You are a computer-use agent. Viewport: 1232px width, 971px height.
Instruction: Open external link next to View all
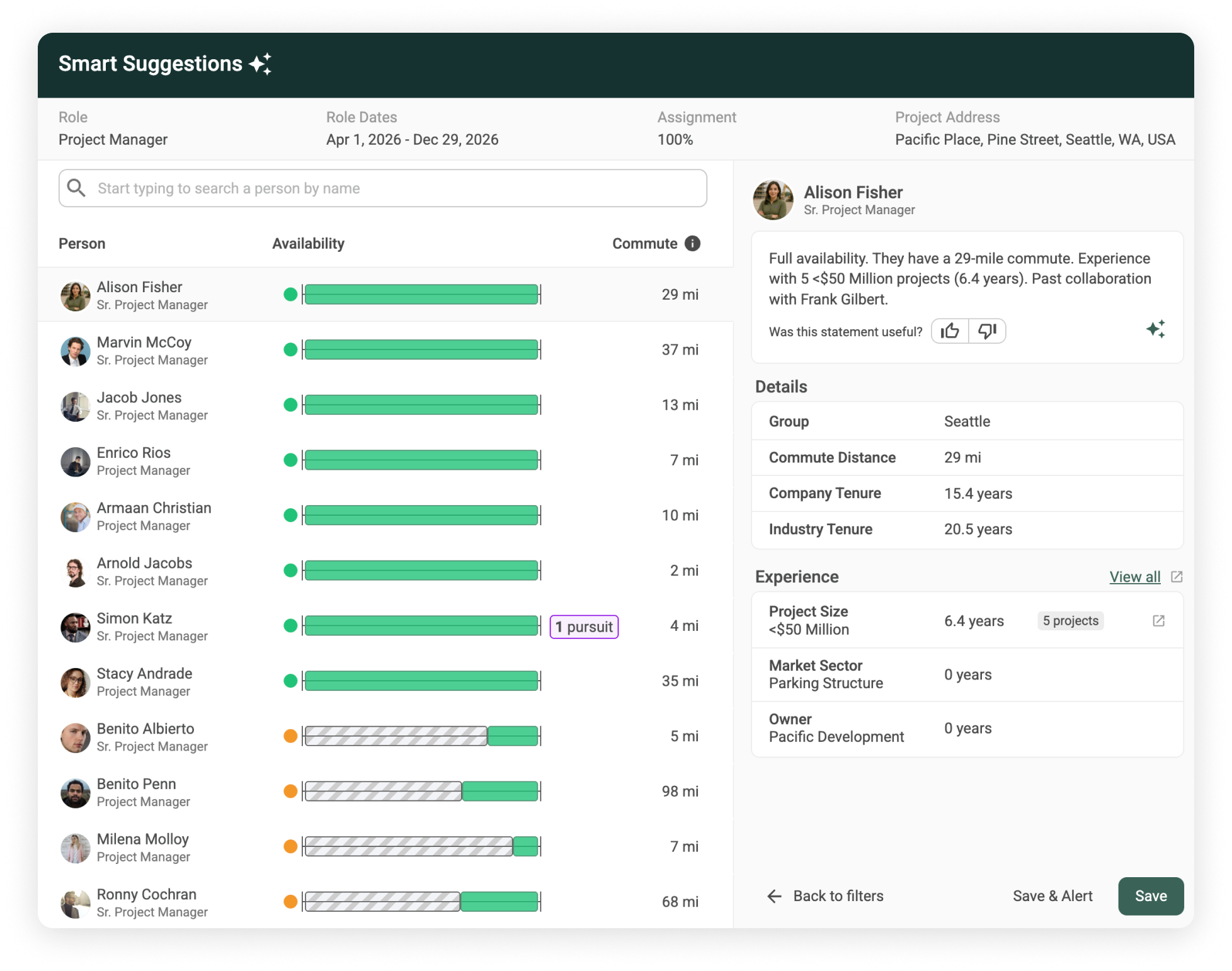(1177, 577)
